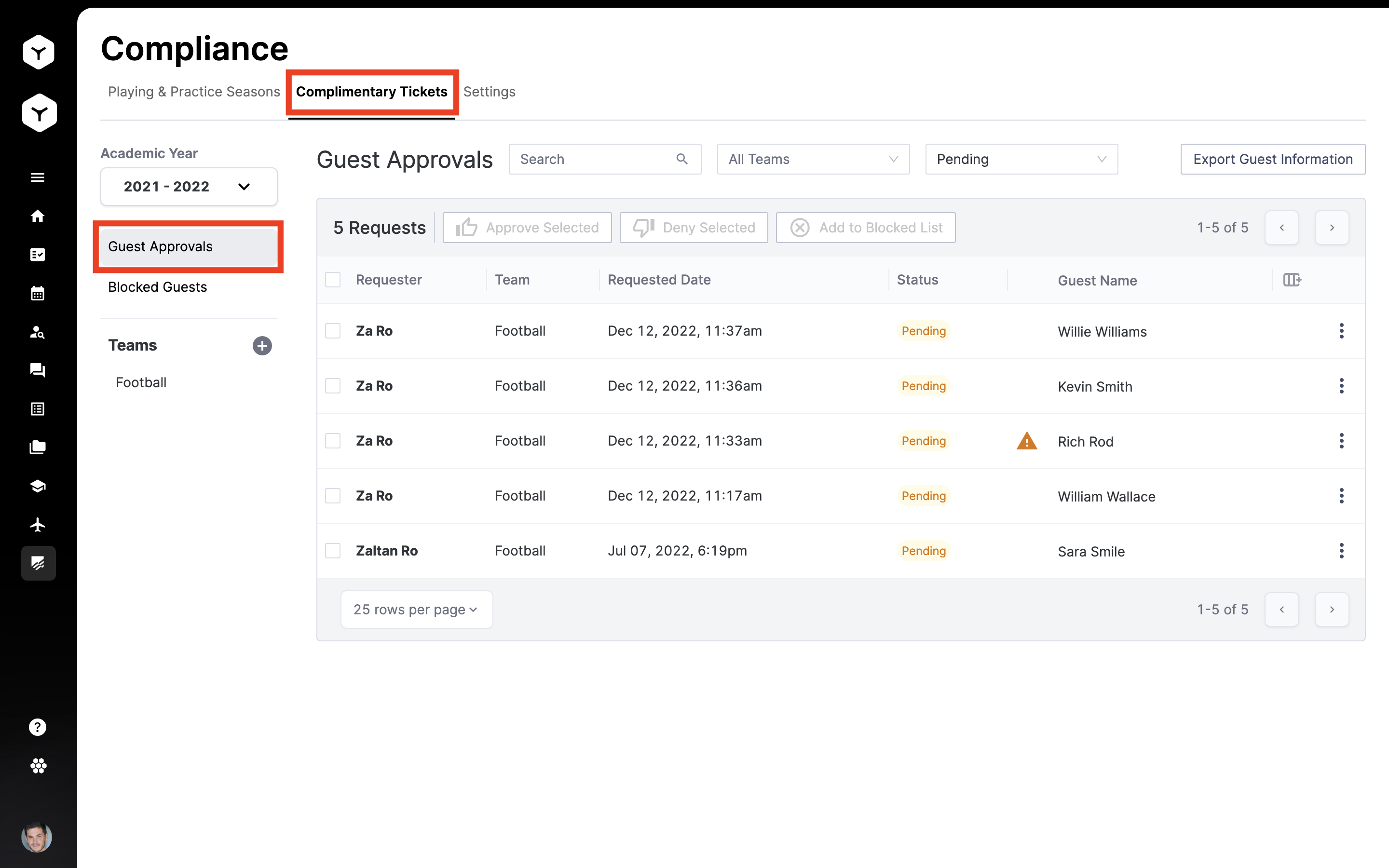Open the person search sidebar icon

pos(37,332)
